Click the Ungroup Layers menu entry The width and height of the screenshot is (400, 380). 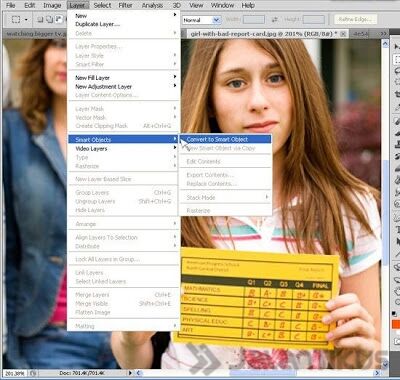tap(124, 201)
